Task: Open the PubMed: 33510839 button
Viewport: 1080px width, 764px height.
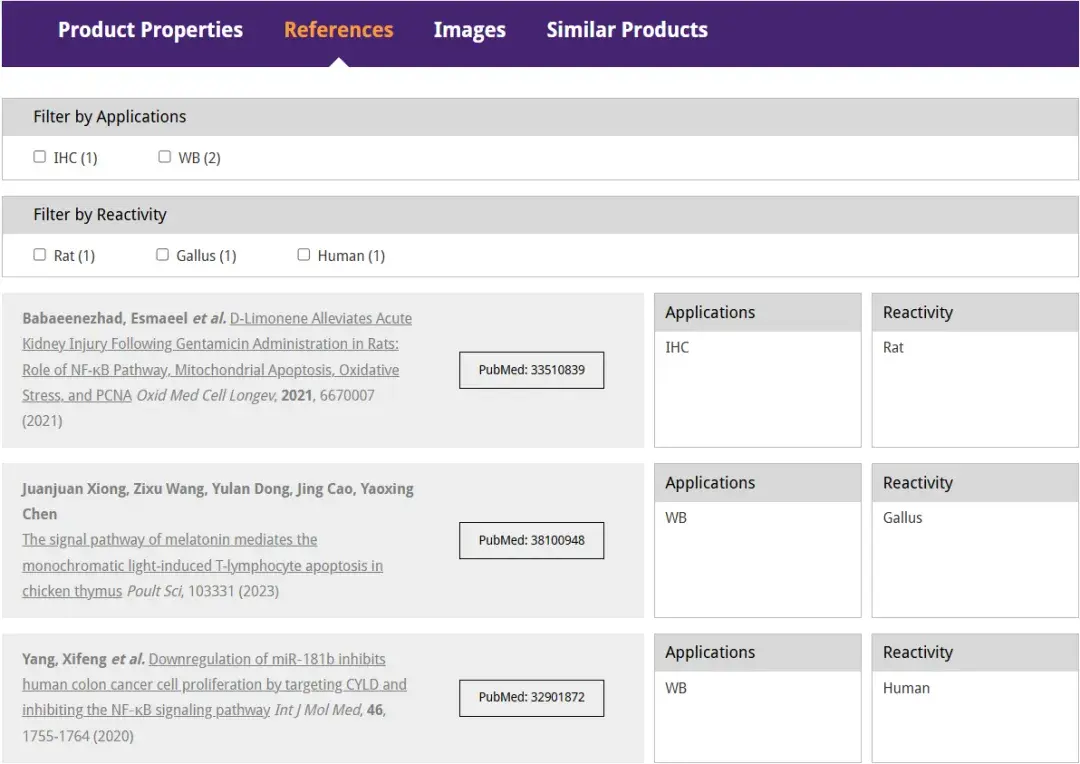Action: 531,370
